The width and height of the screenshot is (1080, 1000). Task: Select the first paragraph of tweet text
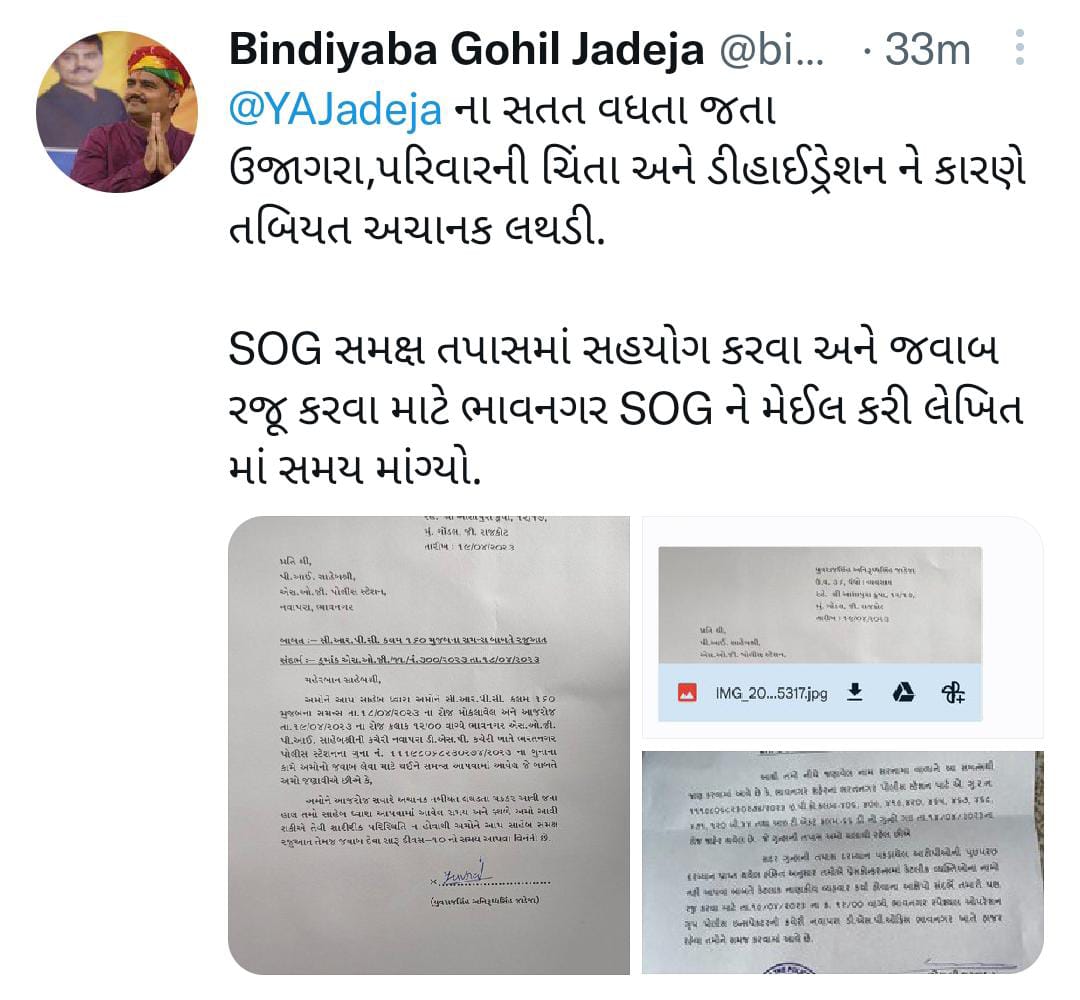click(627, 171)
